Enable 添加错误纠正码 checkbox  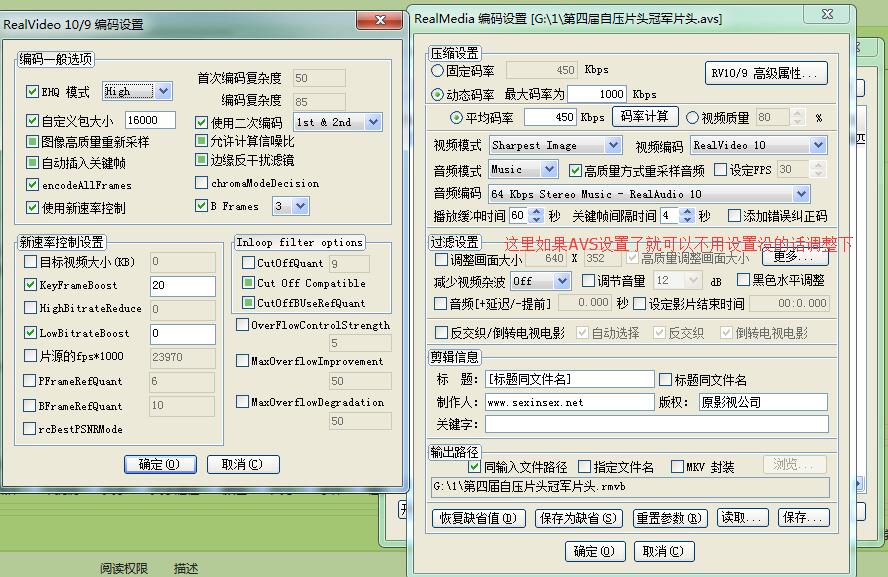click(x=734, y=216)
